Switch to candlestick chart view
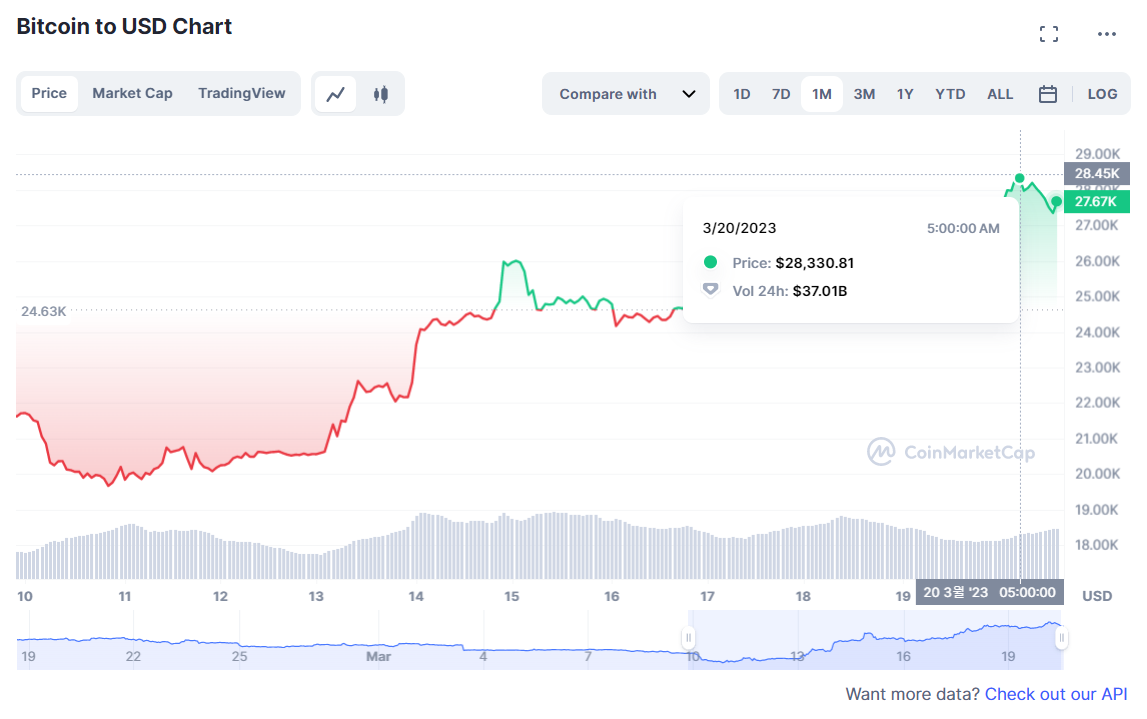The height and width of the screenshot is (719, 1147). tap(380, 94)
